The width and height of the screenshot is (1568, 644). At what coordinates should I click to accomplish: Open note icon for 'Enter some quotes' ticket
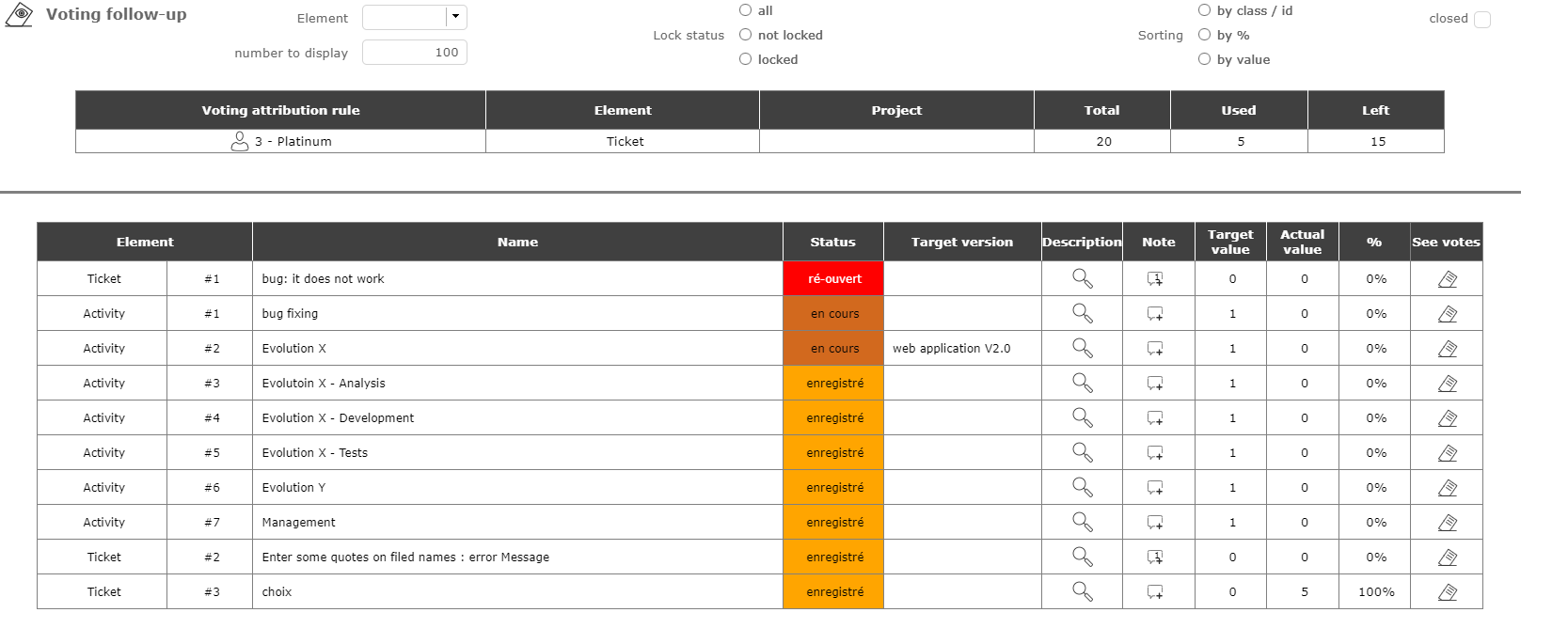[1155, 558]
